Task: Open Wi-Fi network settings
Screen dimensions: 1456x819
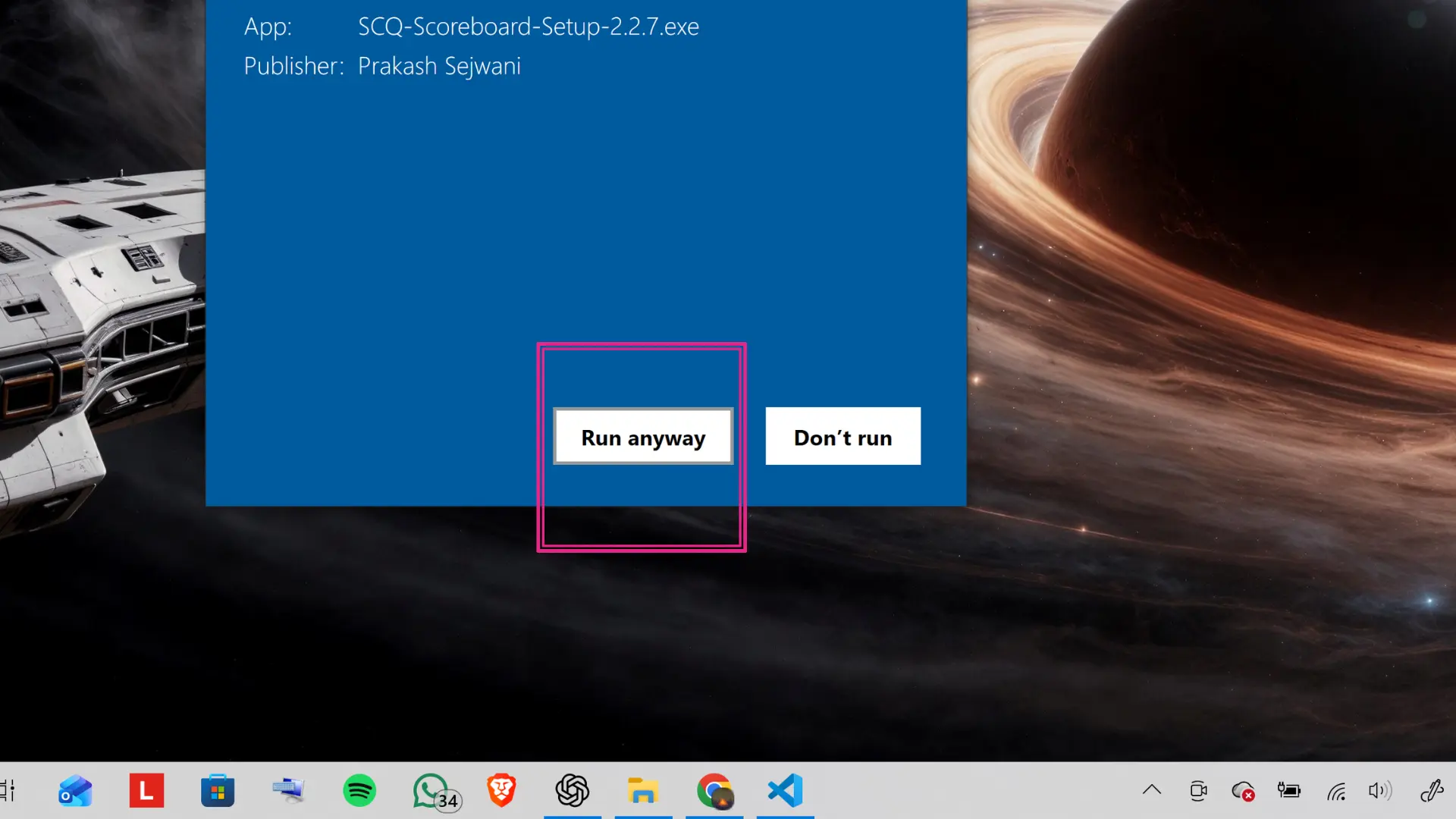Action: 1335,791
